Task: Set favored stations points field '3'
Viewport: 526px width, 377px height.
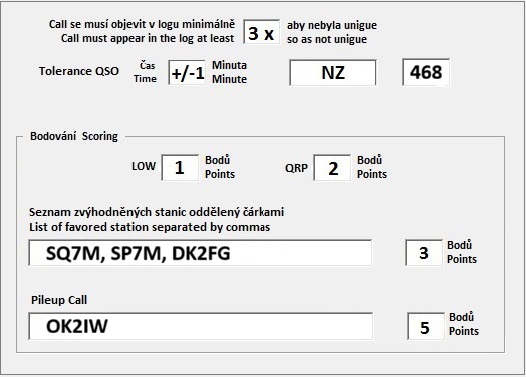Action: tap(424, 253)
